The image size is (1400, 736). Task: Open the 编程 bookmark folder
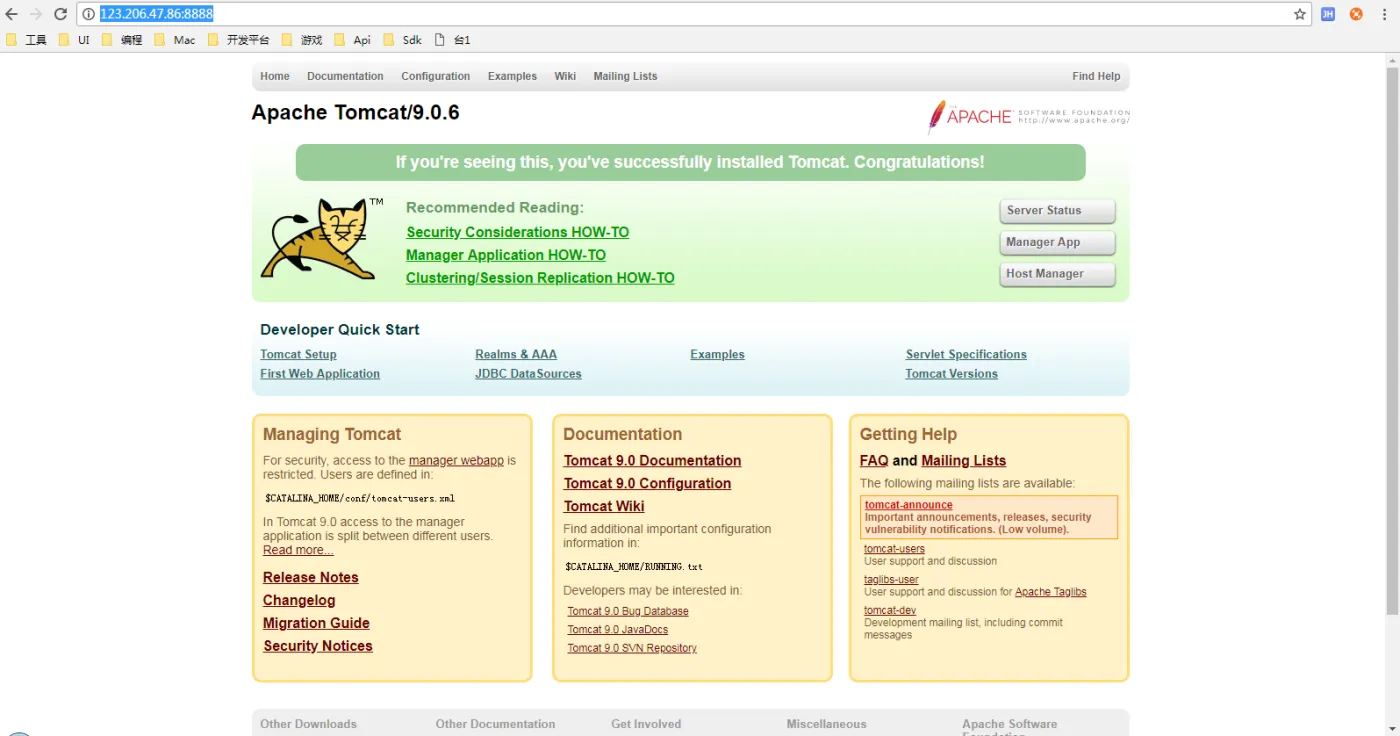pos(122,40)
